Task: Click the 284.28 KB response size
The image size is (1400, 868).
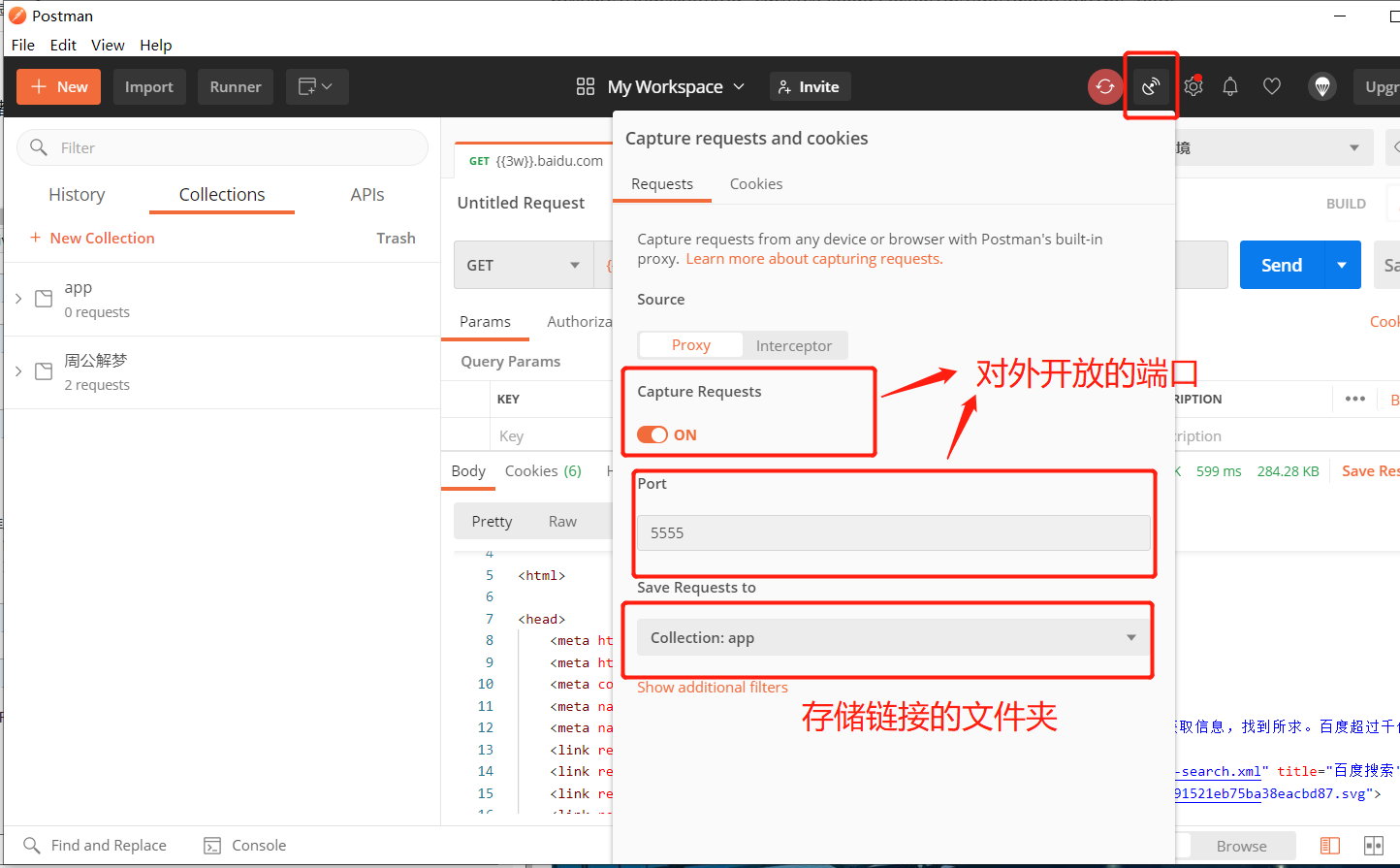Action: point(1288,471)
